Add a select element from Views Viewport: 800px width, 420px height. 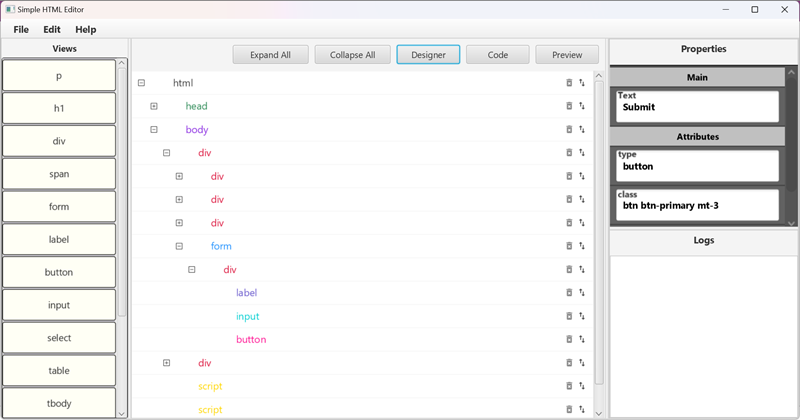59,338
